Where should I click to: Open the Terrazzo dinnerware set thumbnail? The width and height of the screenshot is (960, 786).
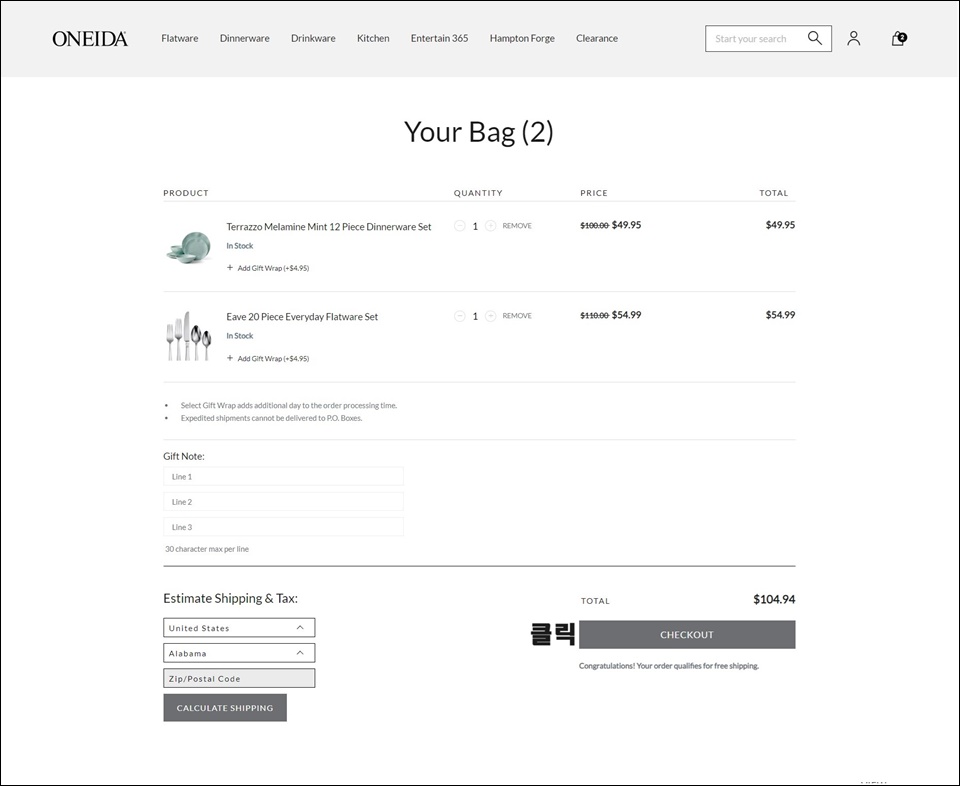point(189,247)
